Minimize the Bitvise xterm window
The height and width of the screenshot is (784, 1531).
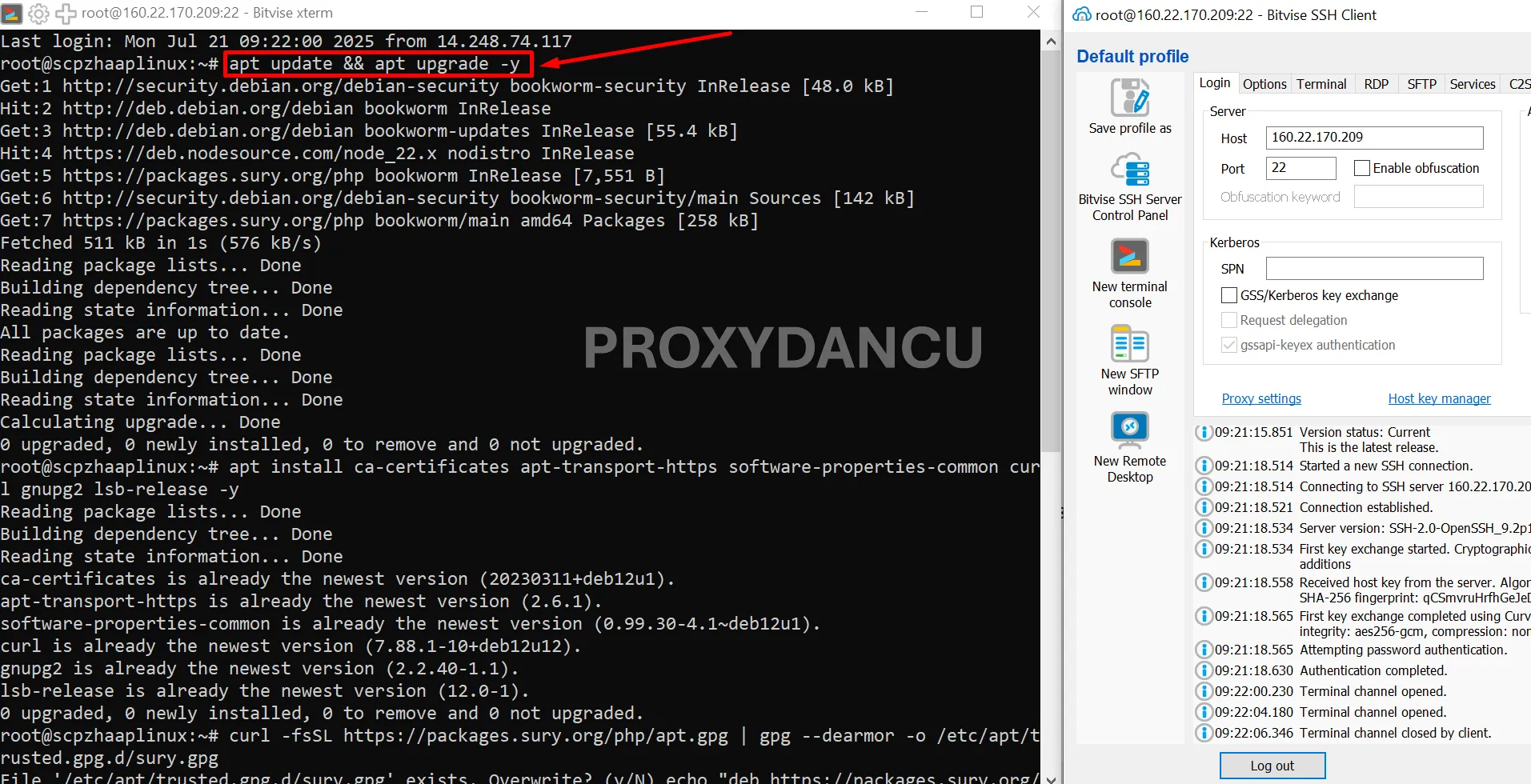coord(921,12)
